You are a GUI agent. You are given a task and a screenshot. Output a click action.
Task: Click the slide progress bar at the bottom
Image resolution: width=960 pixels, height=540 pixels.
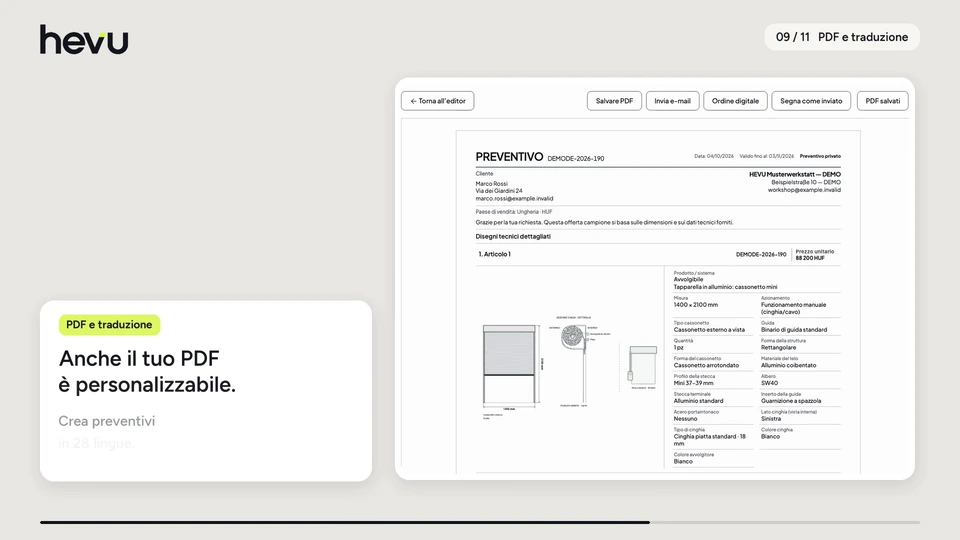[x=480, y=522]
